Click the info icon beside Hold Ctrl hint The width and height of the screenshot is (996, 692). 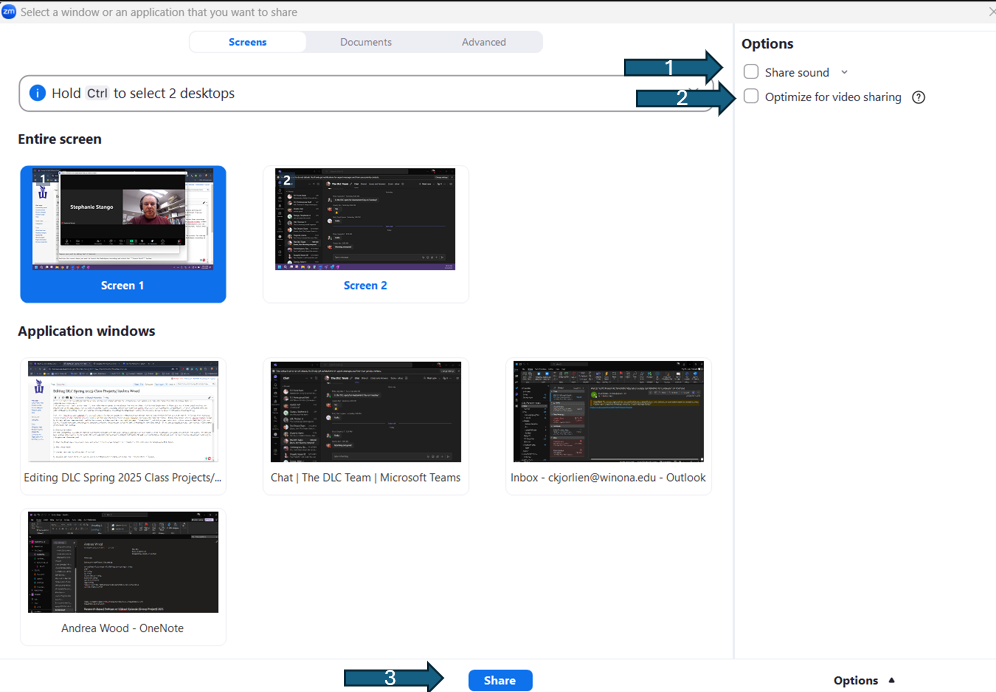point(37,93)
